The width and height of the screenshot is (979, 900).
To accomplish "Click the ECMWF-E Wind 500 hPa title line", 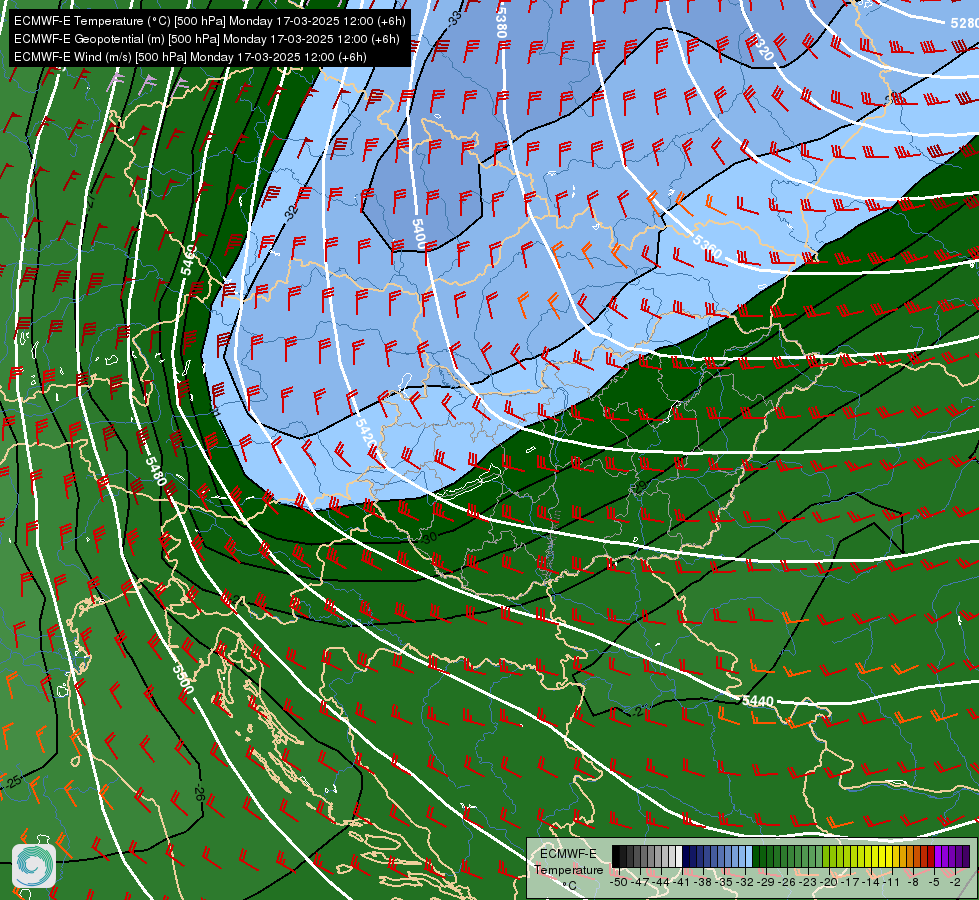I will [x=190, y=57].
